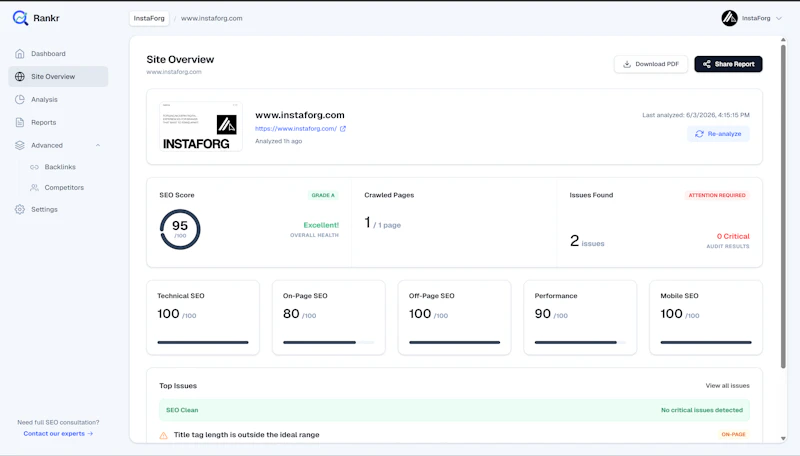Click the Technical SEO progress bar
The image size is (800, 456).
point(203,342)
